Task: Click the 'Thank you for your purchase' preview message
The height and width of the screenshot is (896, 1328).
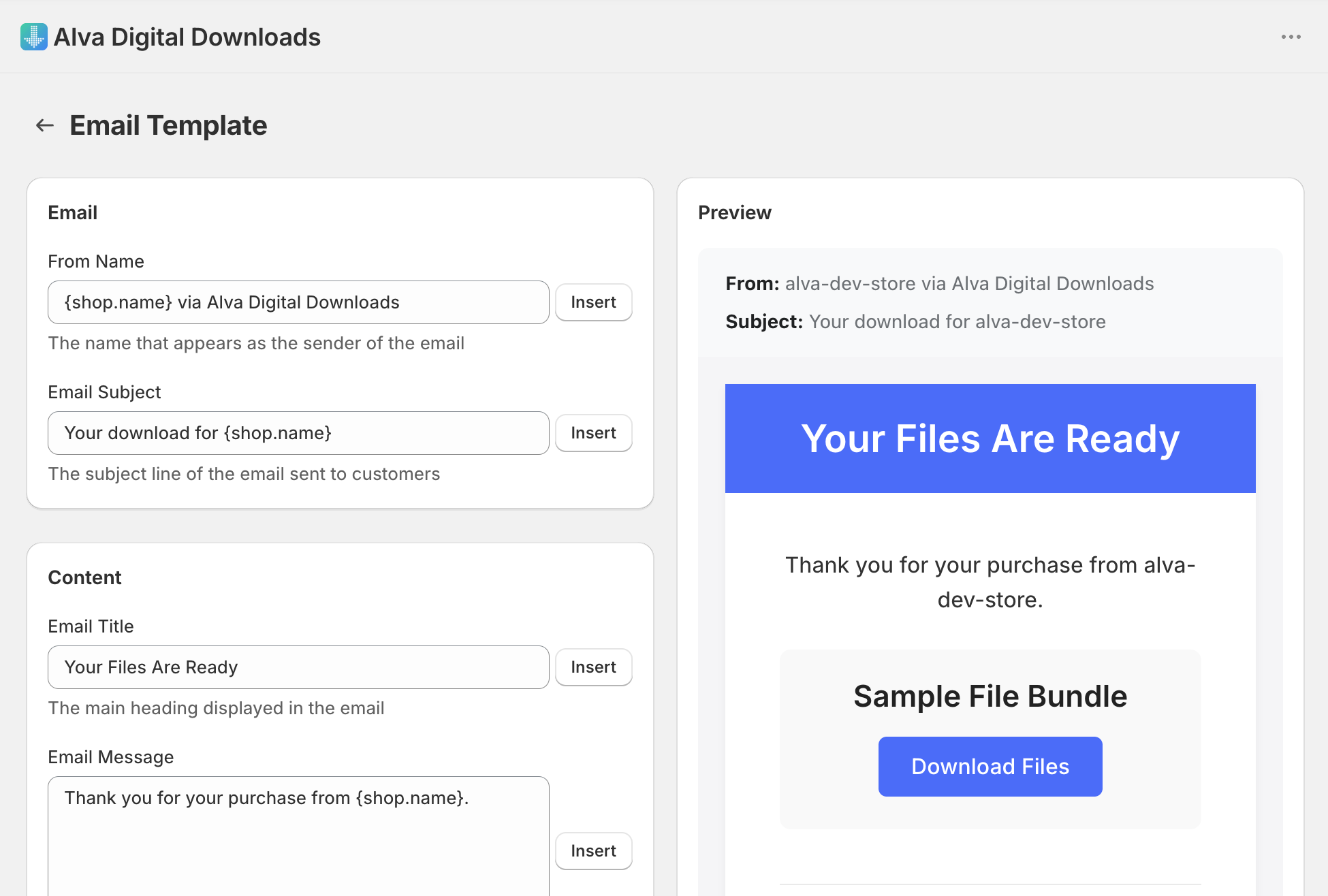Action: click(990, 582)
